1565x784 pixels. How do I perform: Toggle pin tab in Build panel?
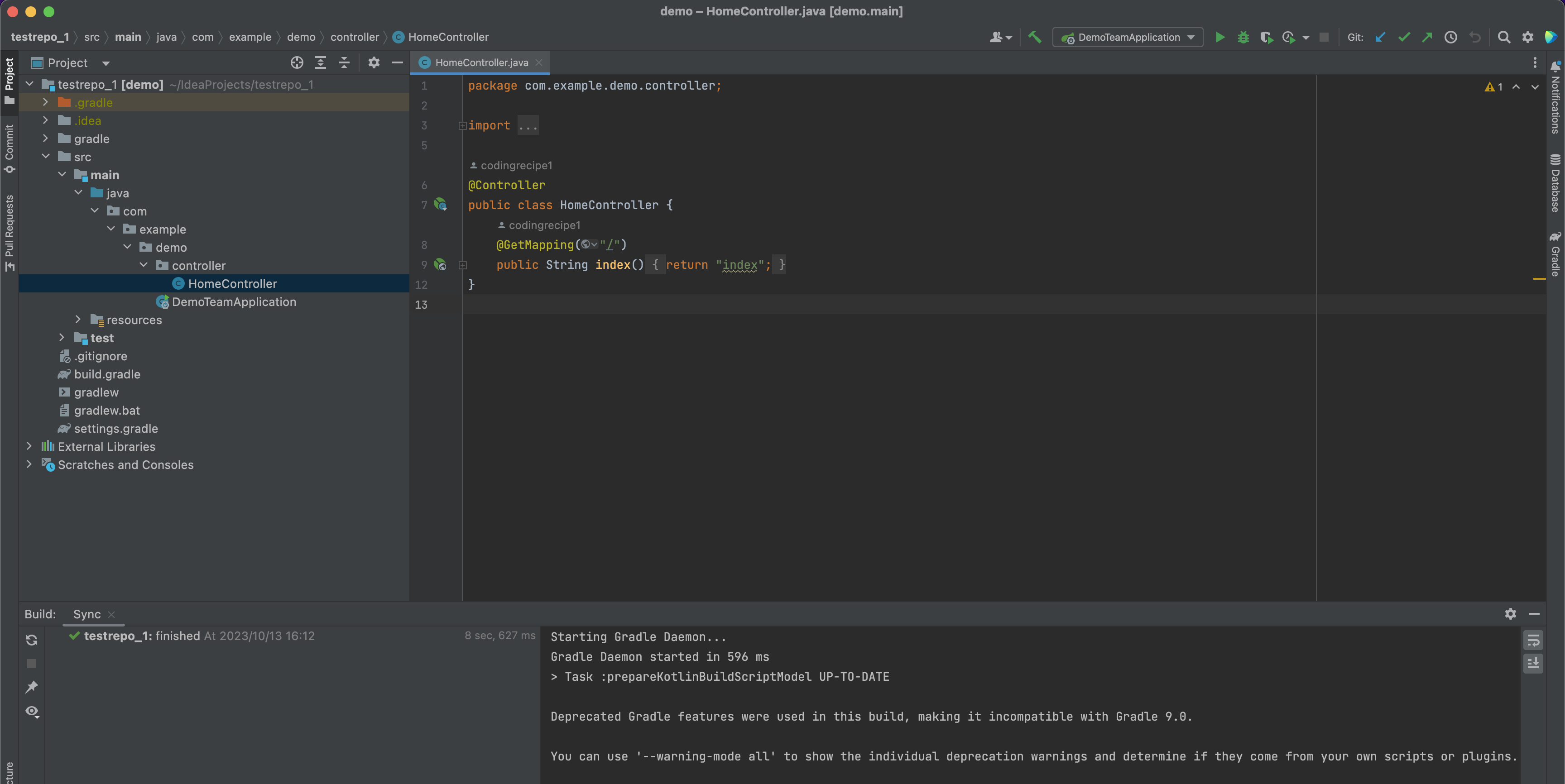point(32,687)
